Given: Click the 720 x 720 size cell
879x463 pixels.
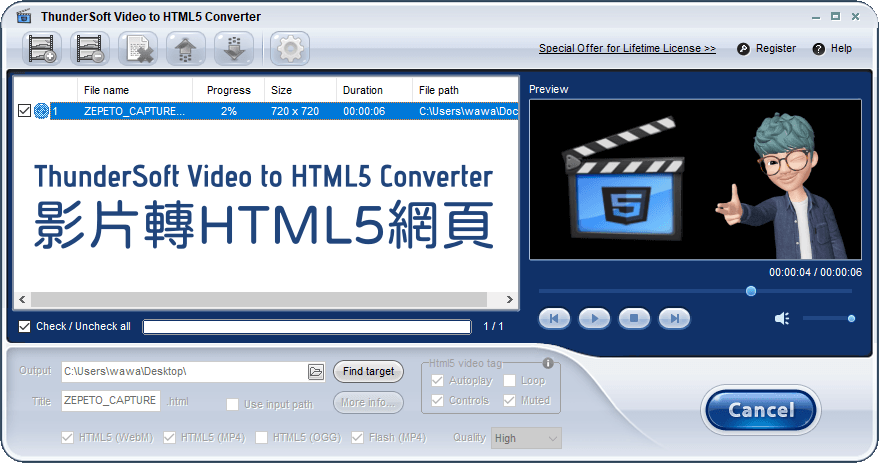Looking at the screenshot, I should 295,111.
